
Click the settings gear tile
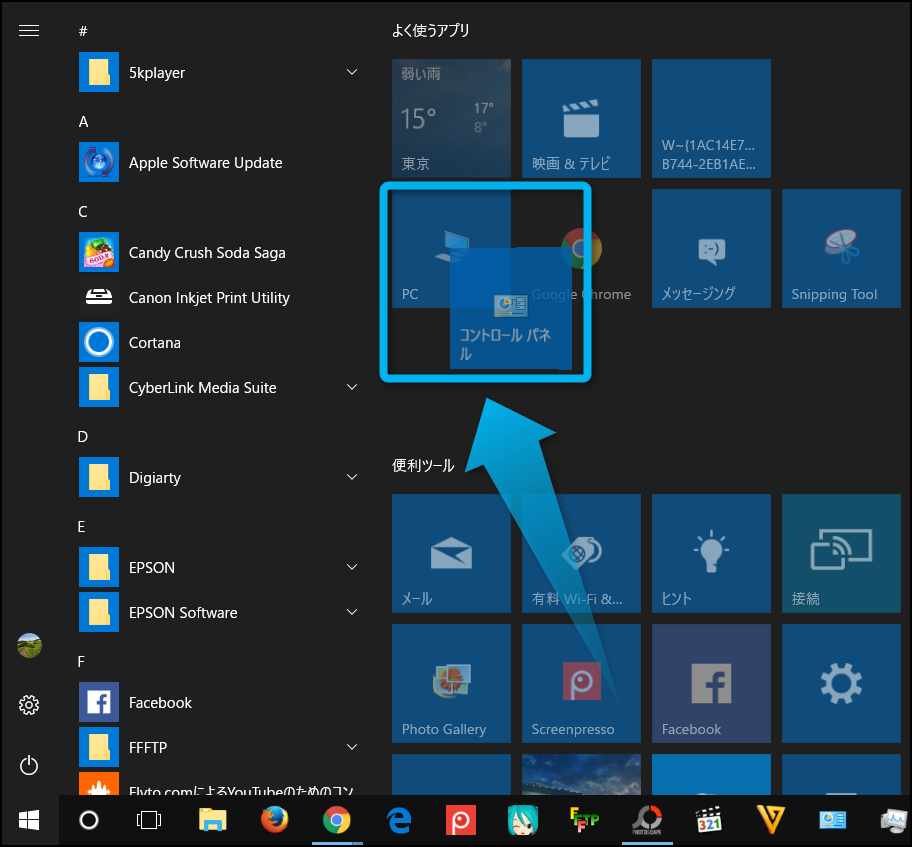click(x=840, y=684)
